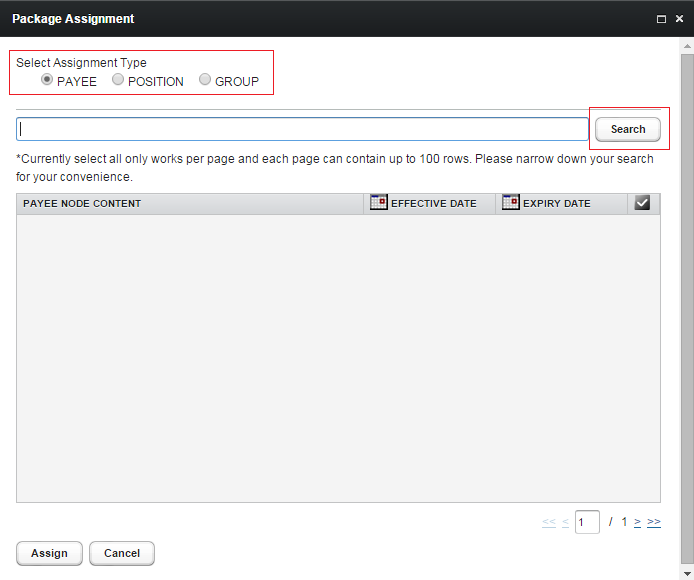Select the POSITION assignment type radio

[x=118, y=79]
